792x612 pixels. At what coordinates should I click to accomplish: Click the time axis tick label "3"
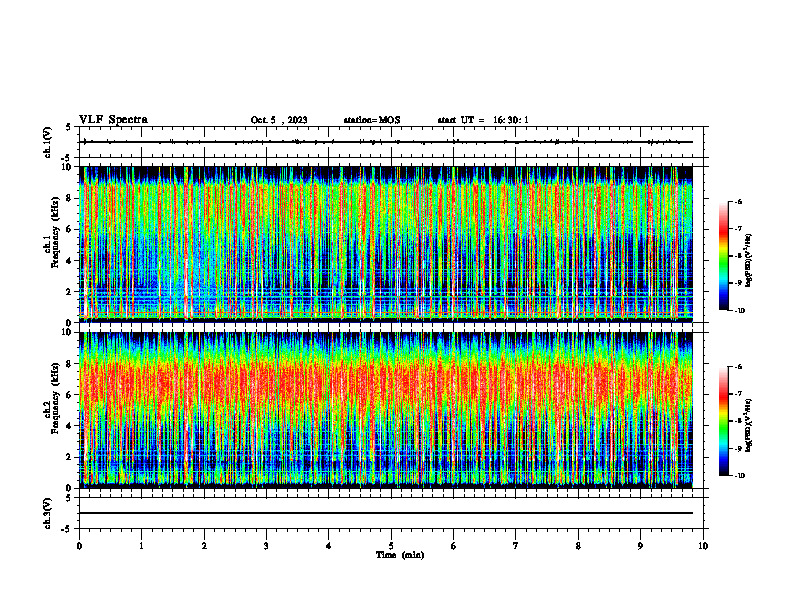[266, 546]
